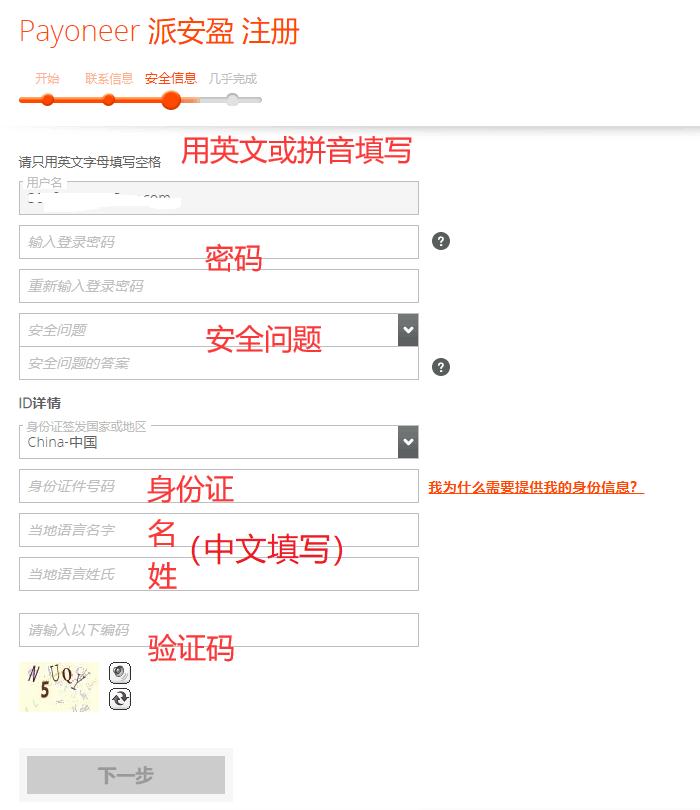Select the China-中国 country combo box

pyautogui.click(x=219, y=442)
